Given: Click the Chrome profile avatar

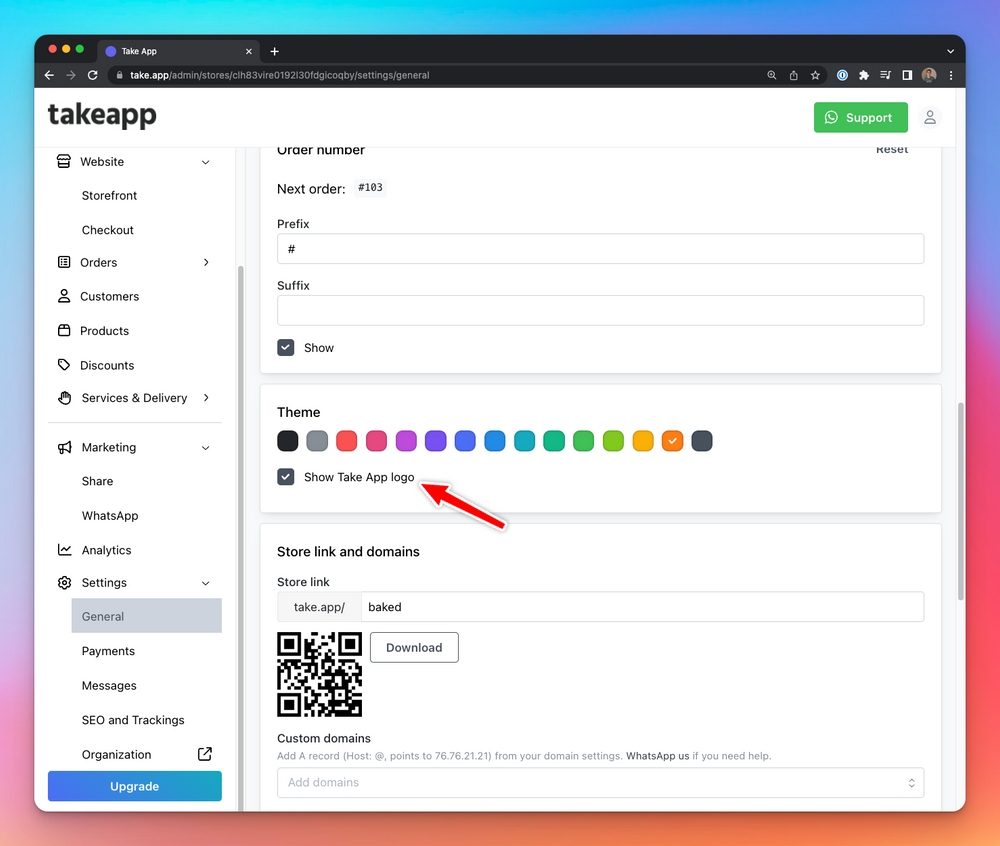Looking at the screenshot, I should click(x=929, y=75).
